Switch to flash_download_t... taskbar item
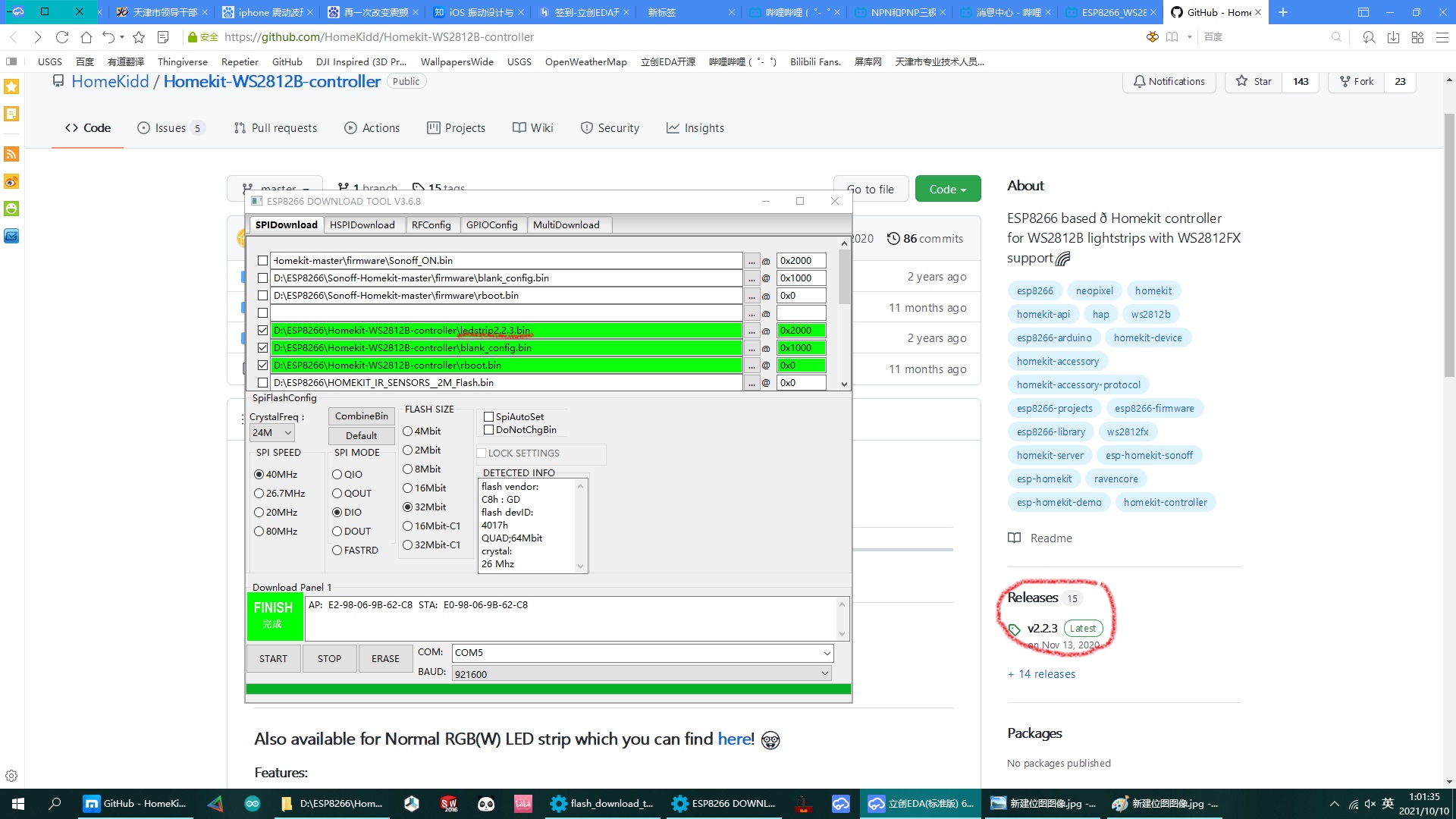This screenshot has width=1456, height=819. [x=602, y=804]
